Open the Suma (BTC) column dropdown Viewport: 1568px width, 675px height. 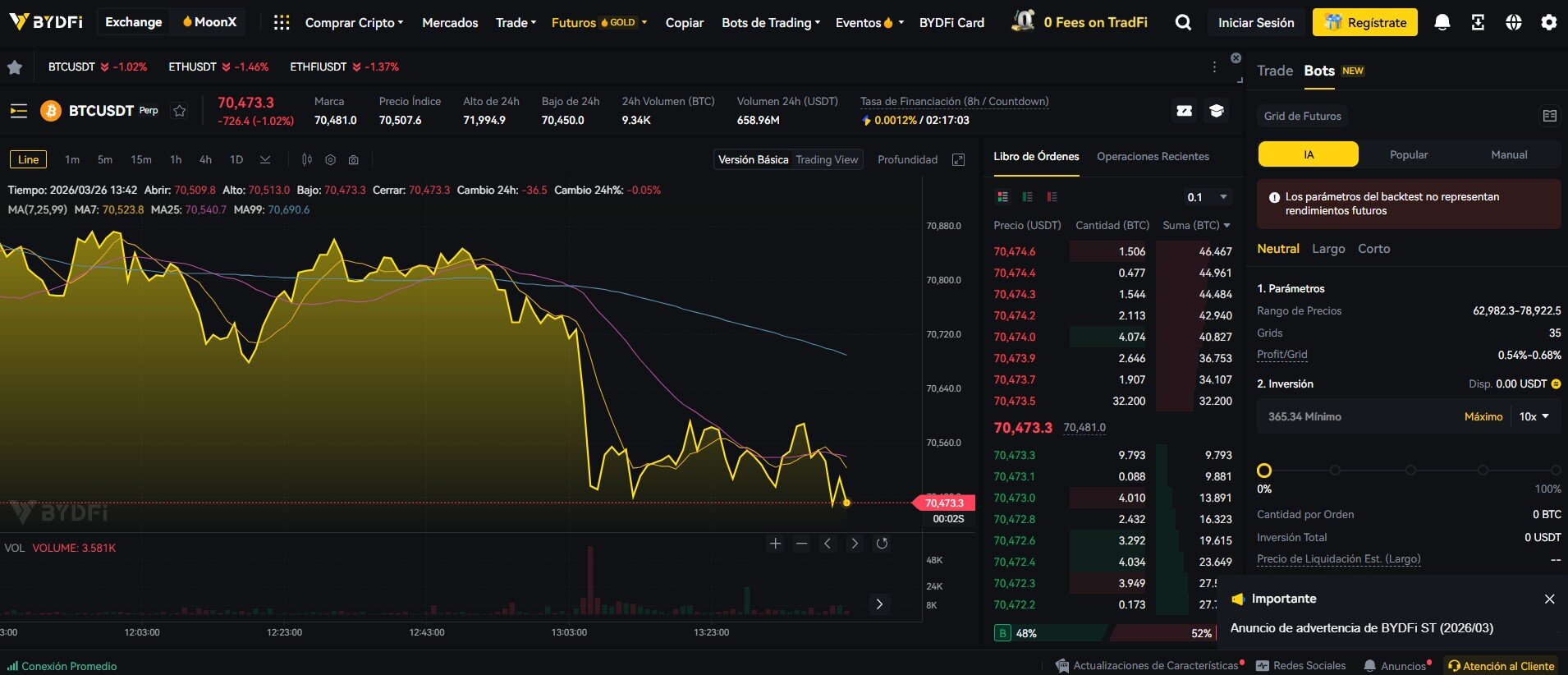1196,226
